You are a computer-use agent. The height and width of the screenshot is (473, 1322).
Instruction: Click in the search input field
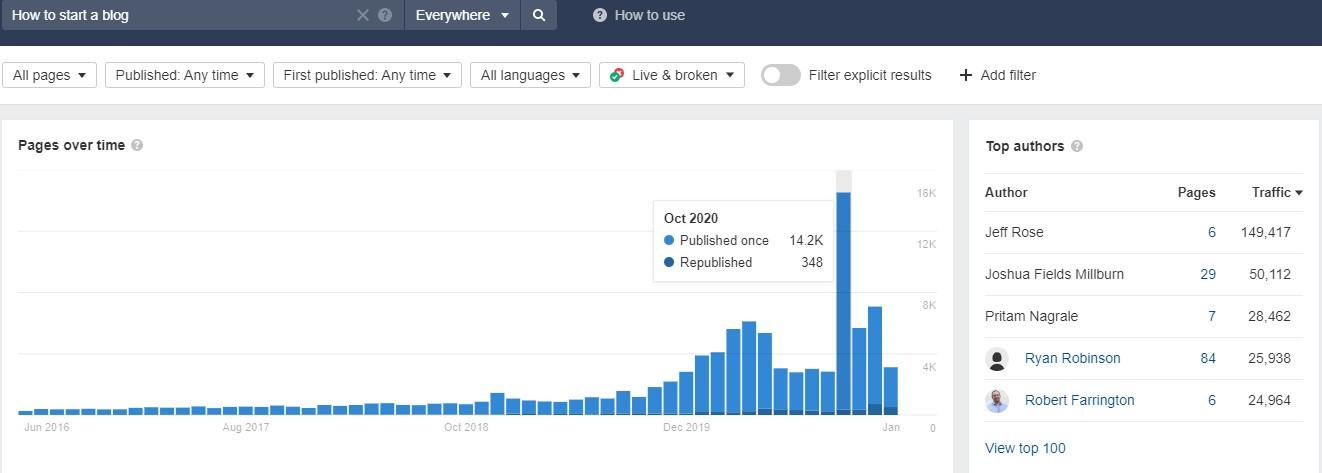click(180, 15)
